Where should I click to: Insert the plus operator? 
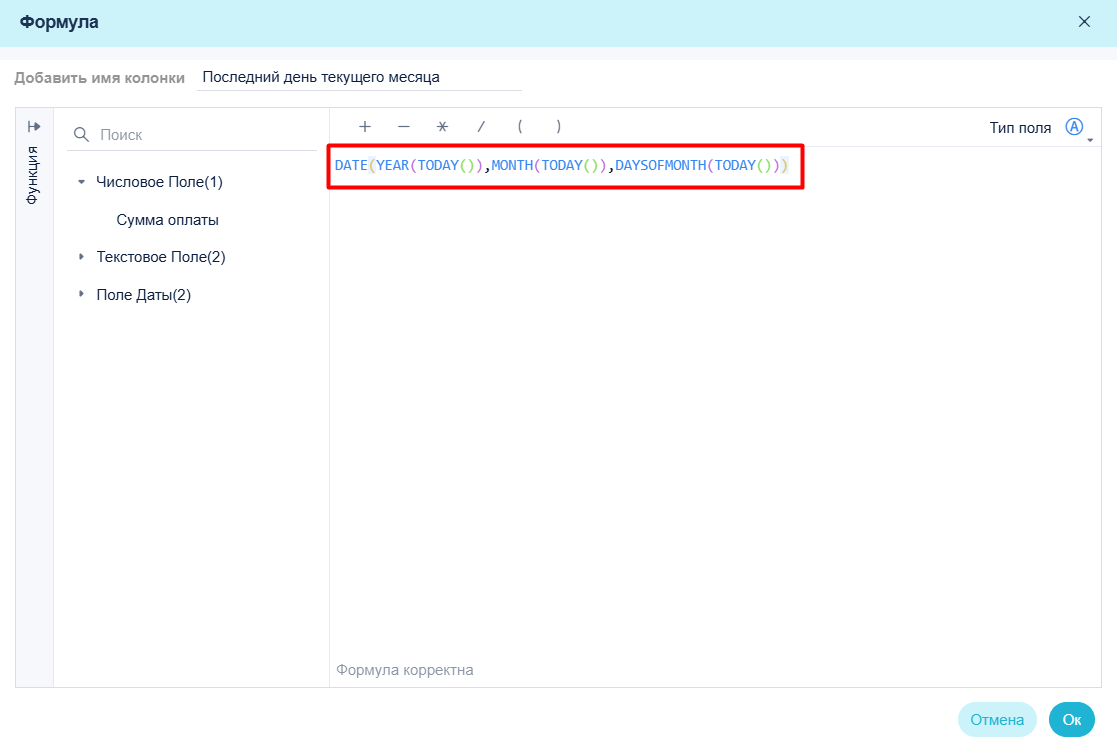(365, 127)
